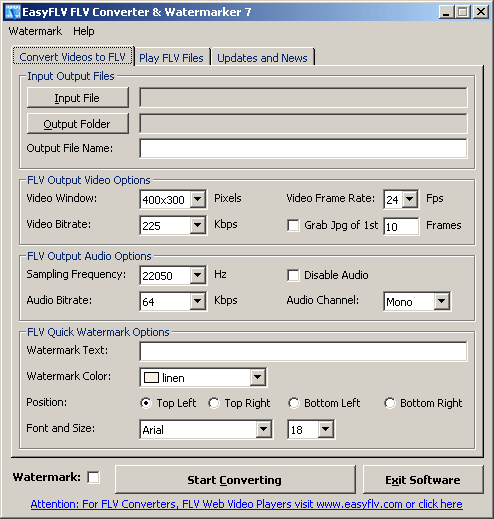Screen dimensions: 494x519
Task: Expand the Video Bitrate dropdown
Action: point(198,225)
